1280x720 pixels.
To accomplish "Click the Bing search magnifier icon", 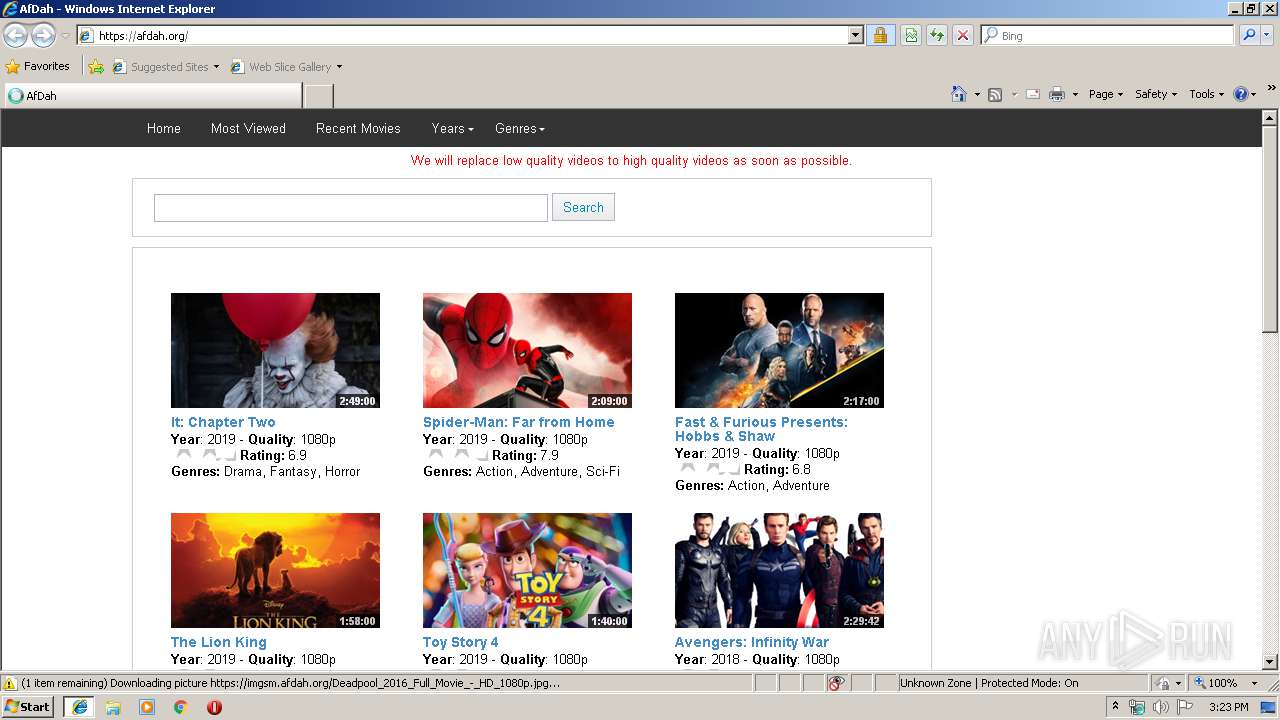I will [1249, 35].
